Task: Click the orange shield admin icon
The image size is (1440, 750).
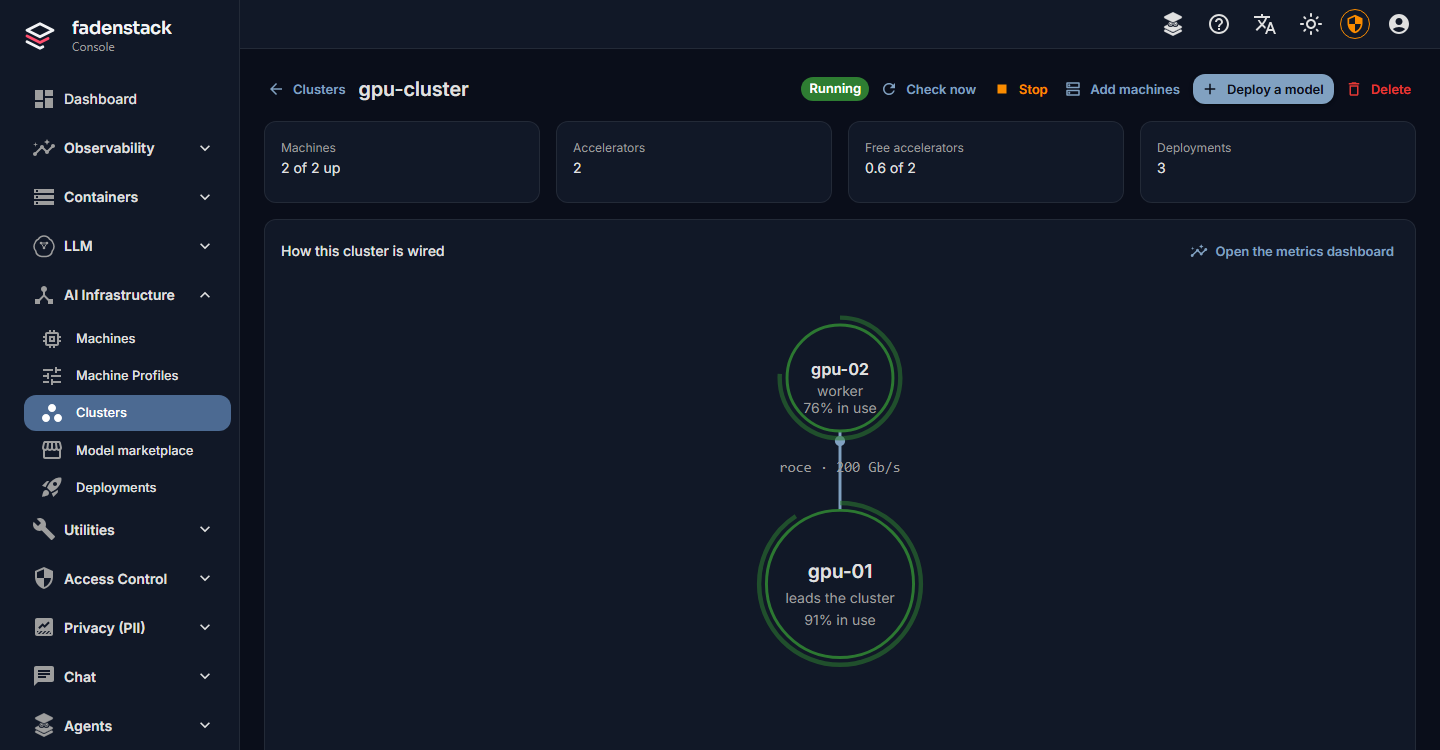Action: click(x=1355, y=24)
